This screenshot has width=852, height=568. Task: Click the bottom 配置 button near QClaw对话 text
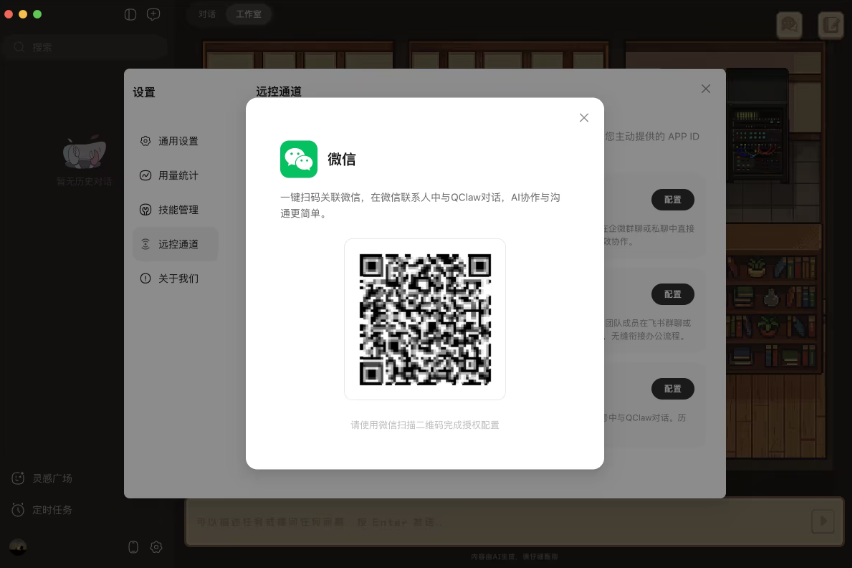(673, 389)
